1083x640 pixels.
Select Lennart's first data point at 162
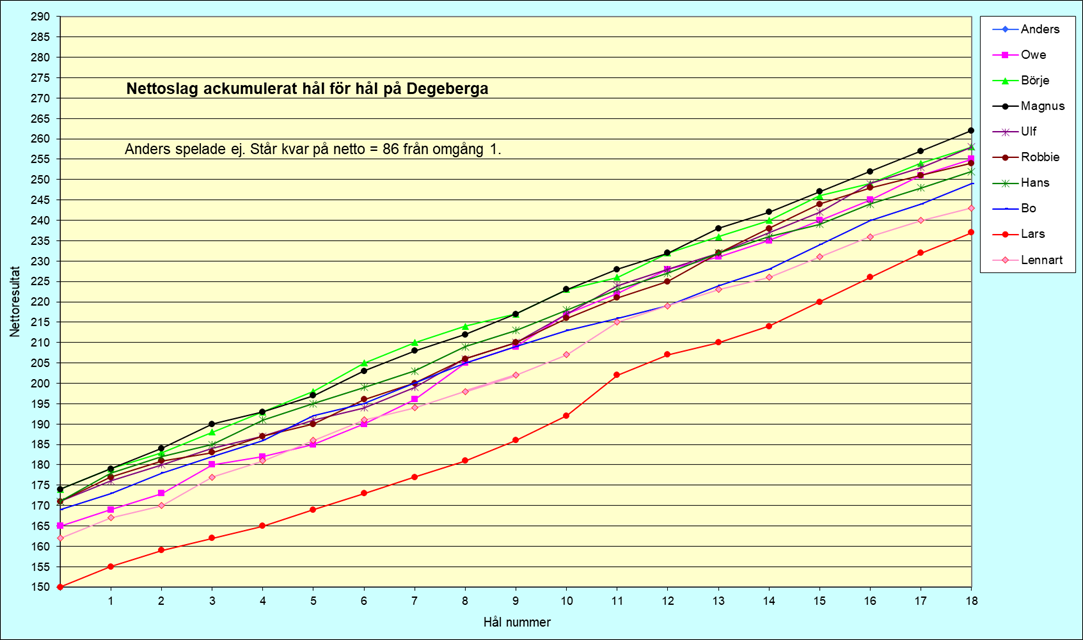60,538
